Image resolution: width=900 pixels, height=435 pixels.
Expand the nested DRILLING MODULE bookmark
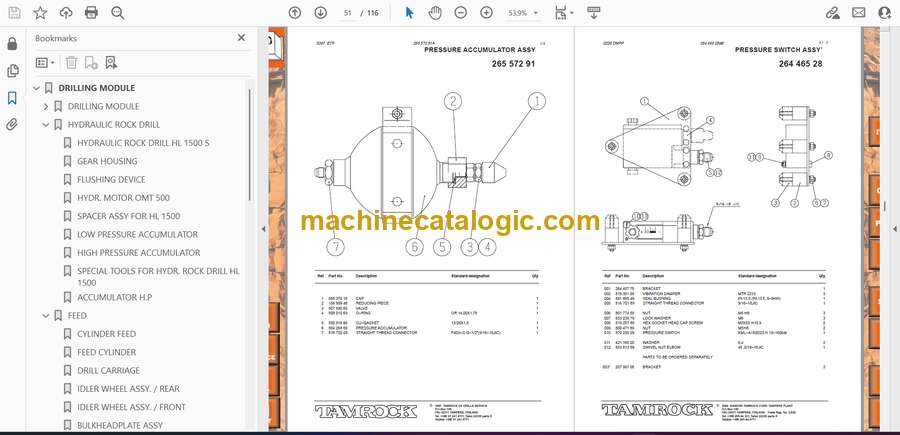coord(46,106)
